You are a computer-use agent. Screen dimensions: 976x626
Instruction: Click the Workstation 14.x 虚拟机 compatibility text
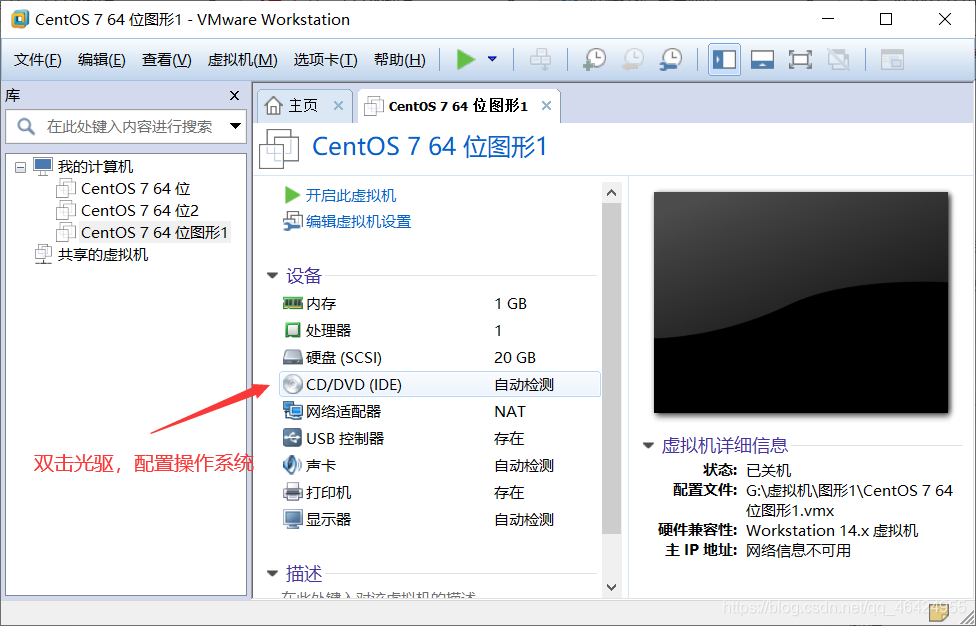832,531
